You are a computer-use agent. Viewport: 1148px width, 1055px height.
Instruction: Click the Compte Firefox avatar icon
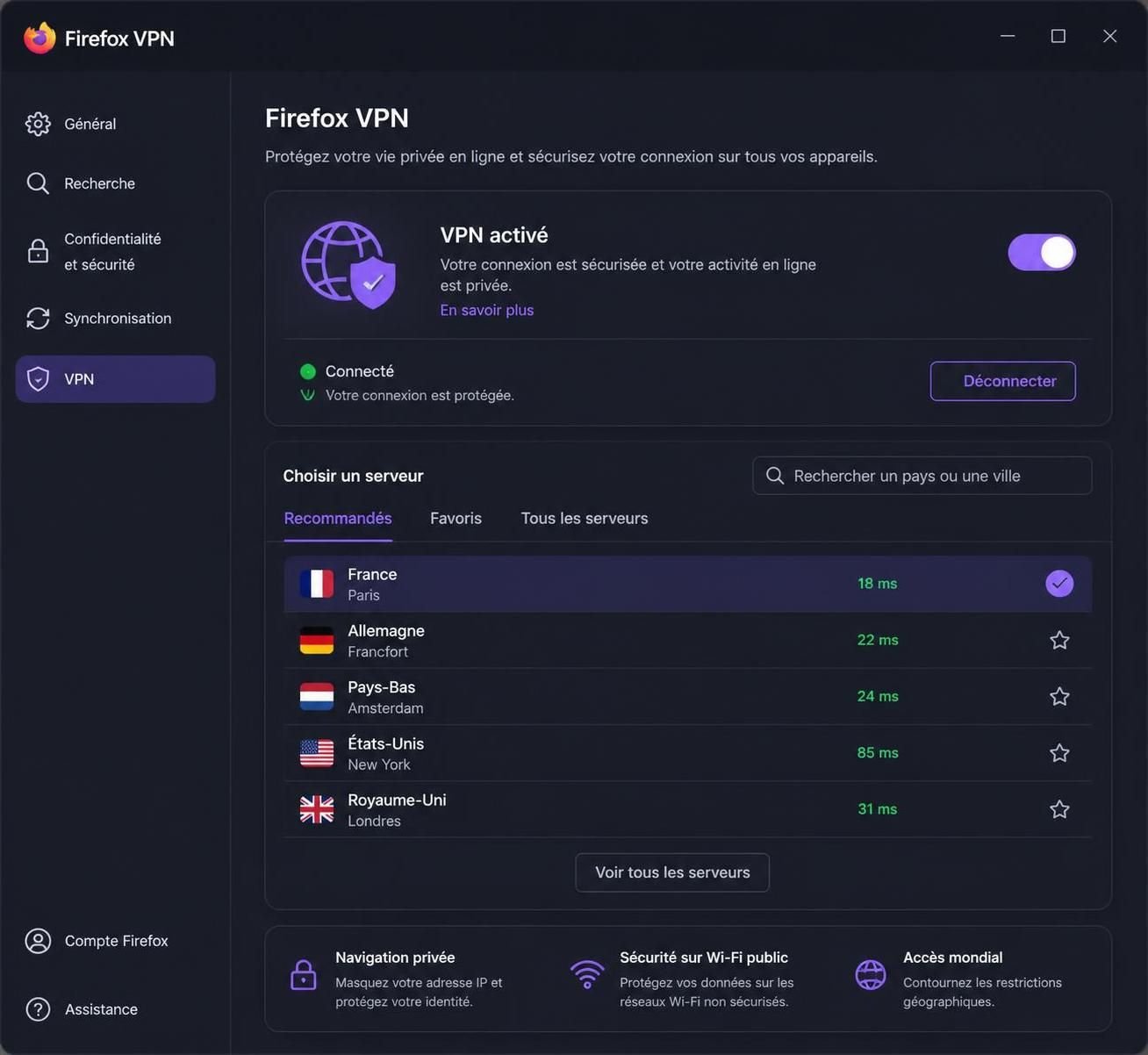[x=38, y=941]
